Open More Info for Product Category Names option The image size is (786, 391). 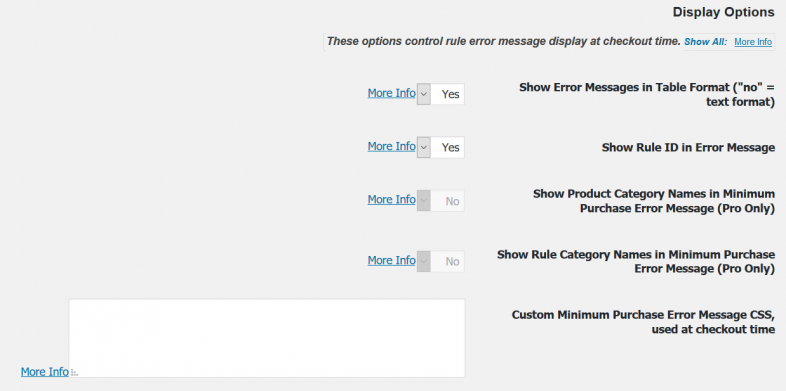[x=391, y=200]
